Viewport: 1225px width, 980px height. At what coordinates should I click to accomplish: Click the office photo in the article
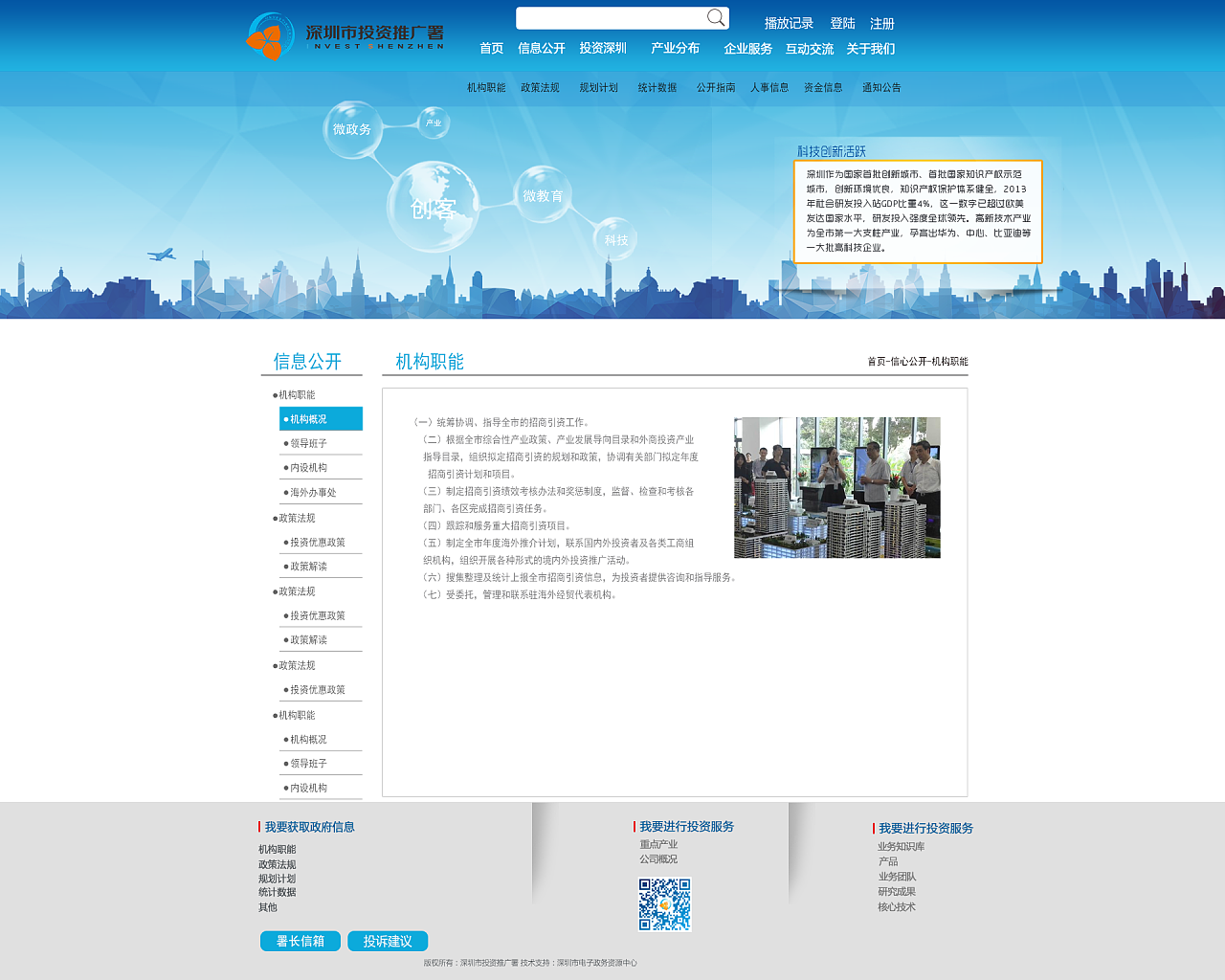click(836, 487)
